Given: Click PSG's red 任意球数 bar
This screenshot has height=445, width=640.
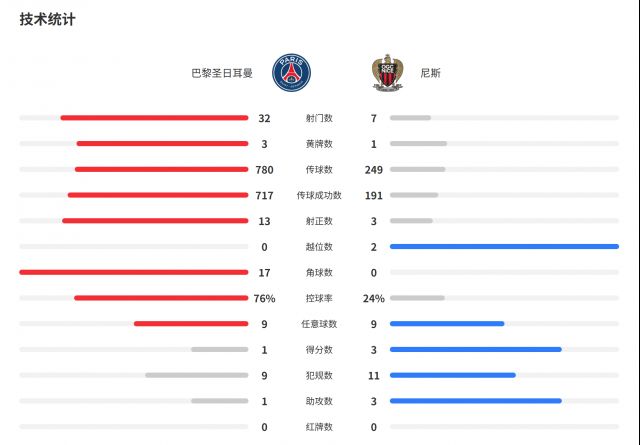Looking at the screenshot, I should click(191, 323).
